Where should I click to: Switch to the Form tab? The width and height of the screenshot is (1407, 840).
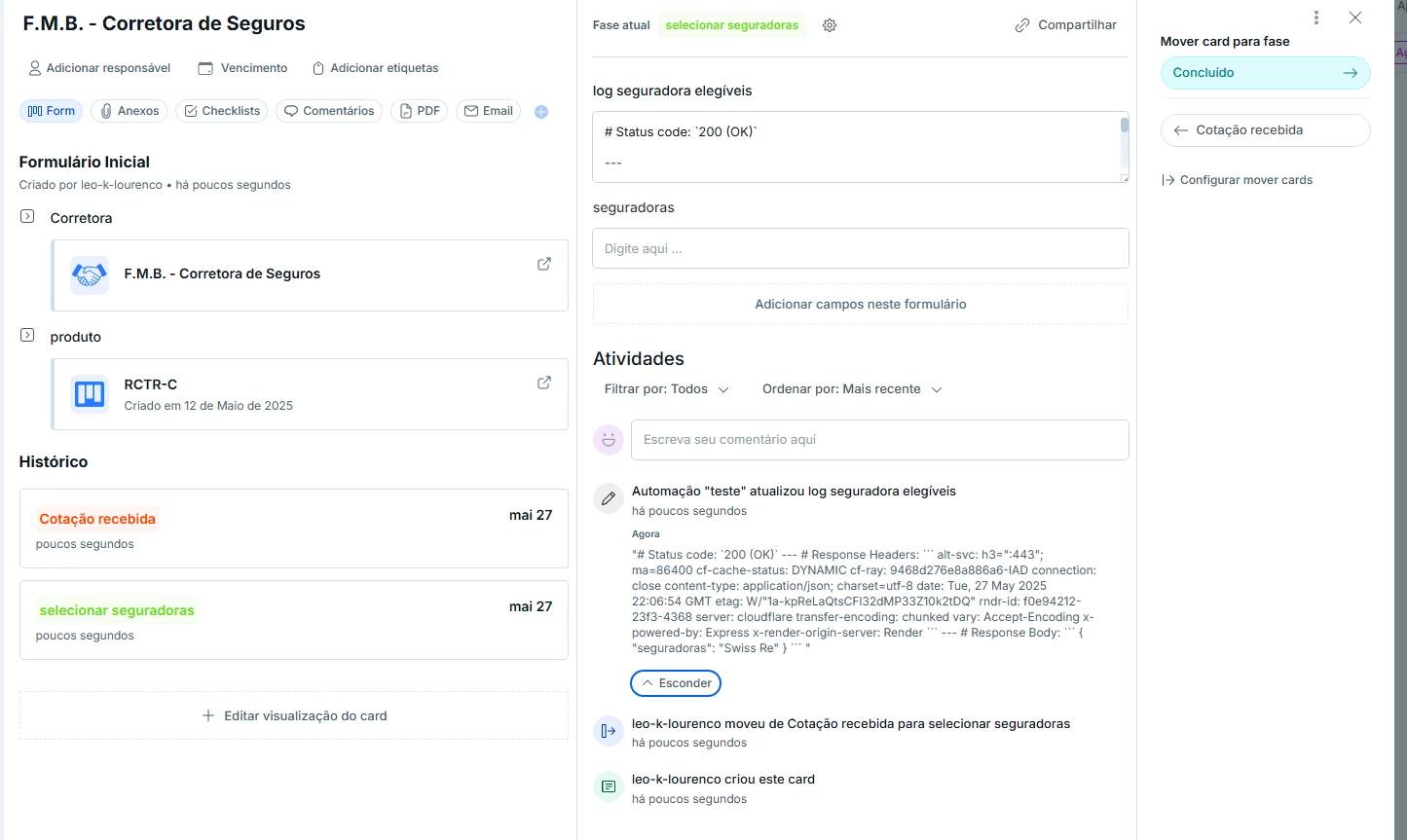click(51, 111)
